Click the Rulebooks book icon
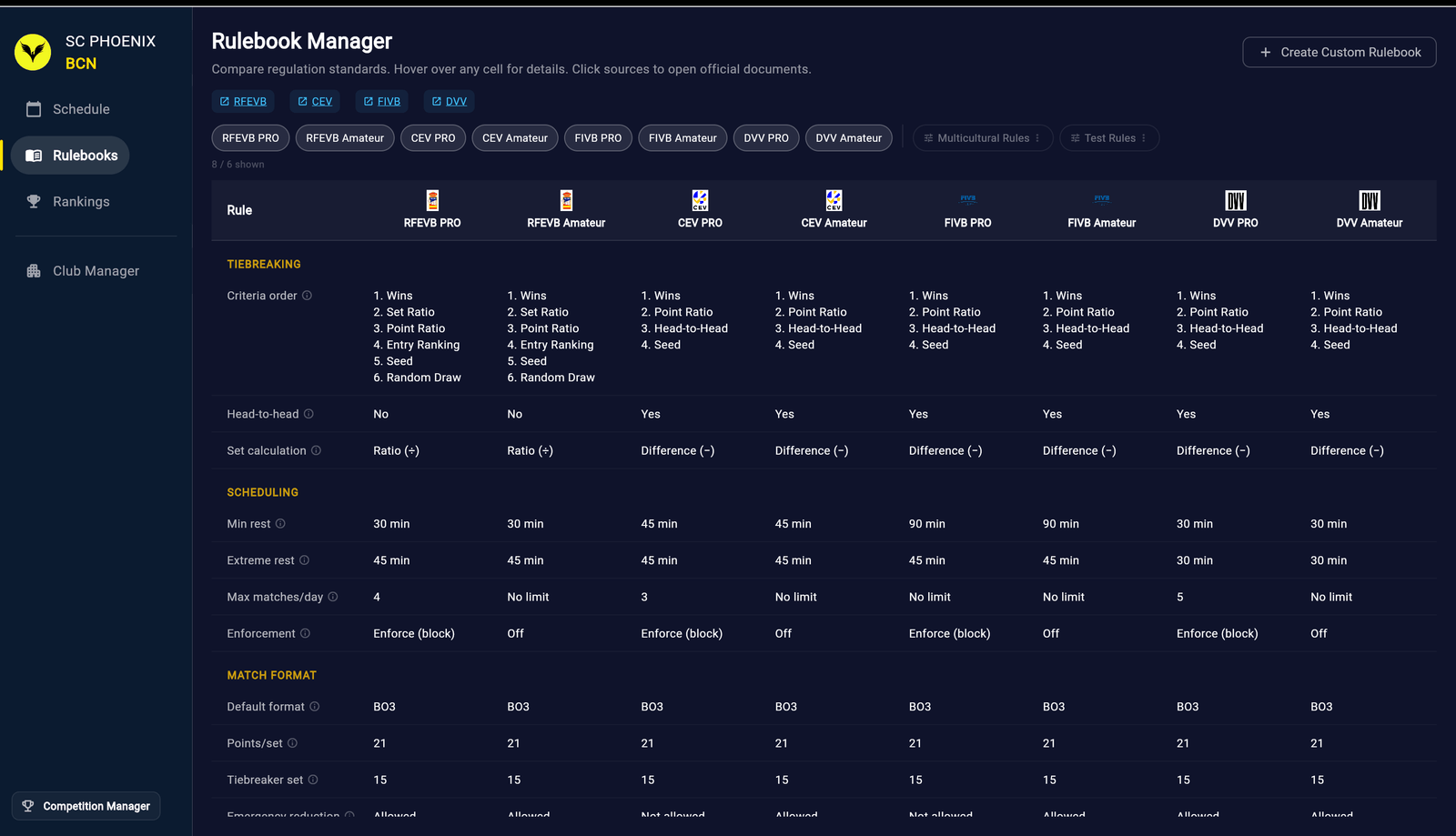1456x836 pixels. point(34,156)
